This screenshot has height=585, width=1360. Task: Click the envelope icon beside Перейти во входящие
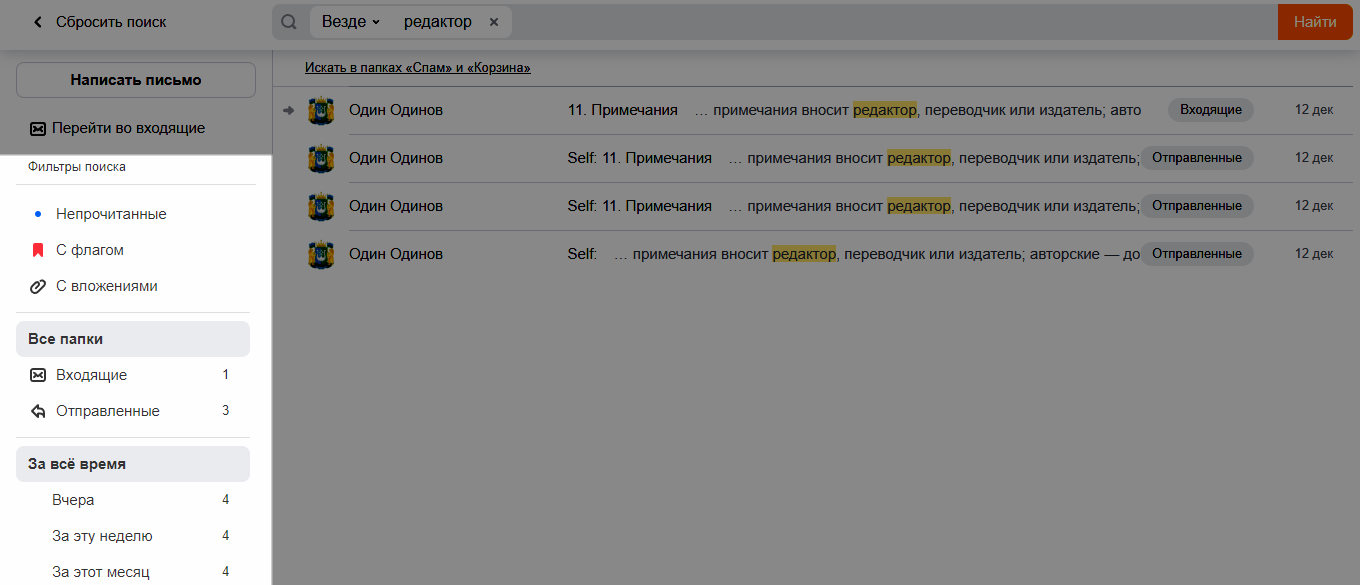(37, 128)
